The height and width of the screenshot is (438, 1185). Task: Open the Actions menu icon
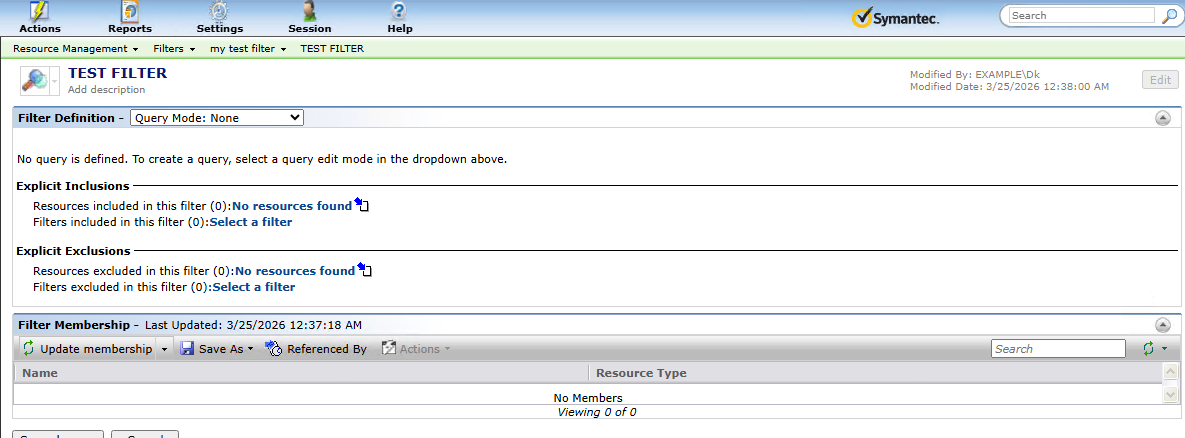pos(39,11)
